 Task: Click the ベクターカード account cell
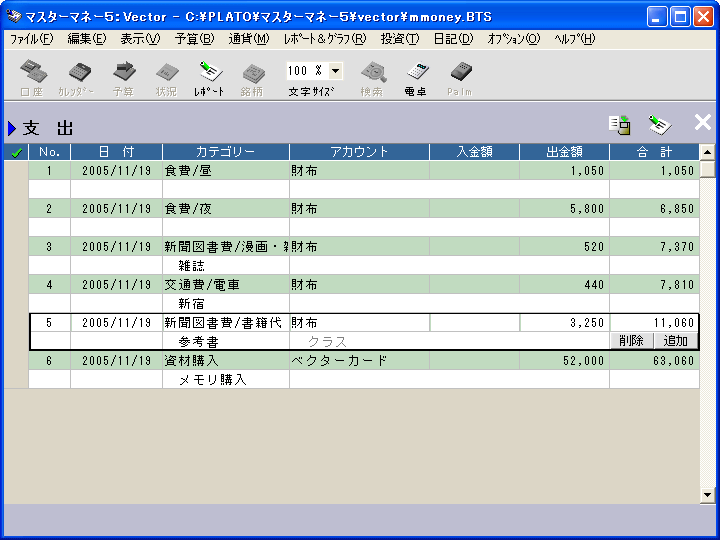359,360
